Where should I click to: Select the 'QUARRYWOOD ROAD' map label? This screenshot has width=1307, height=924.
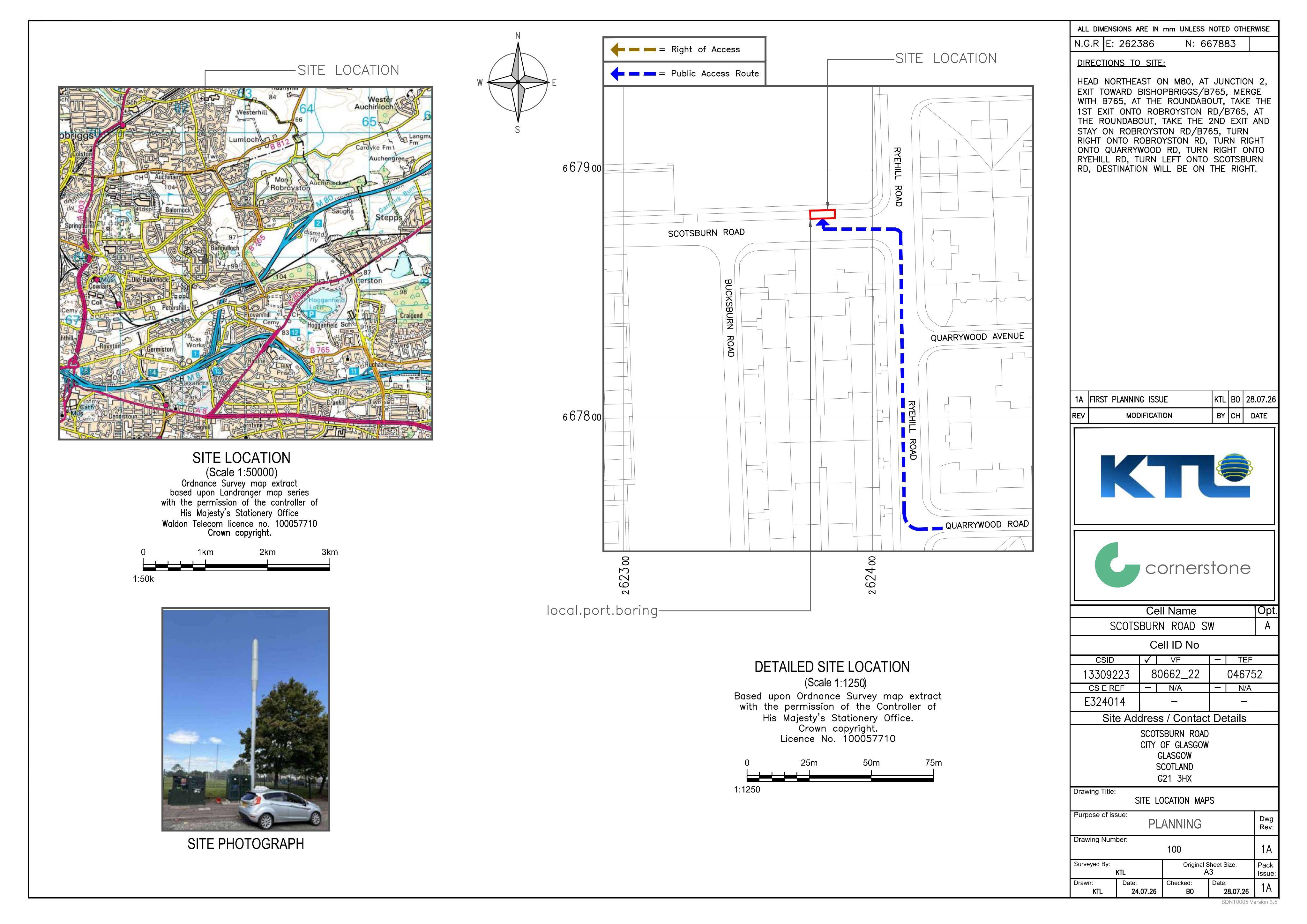(987, 525)
